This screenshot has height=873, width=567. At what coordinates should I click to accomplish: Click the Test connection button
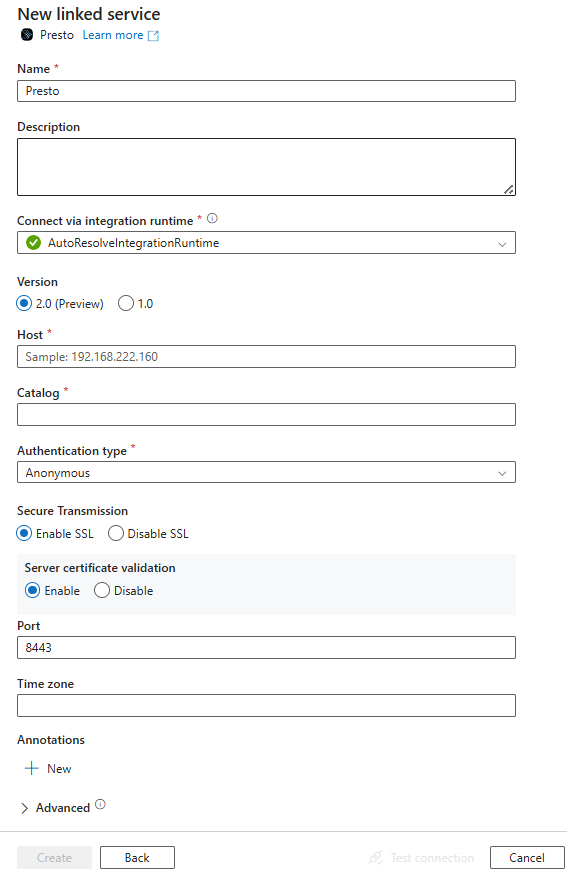click(x=422, y=857)
